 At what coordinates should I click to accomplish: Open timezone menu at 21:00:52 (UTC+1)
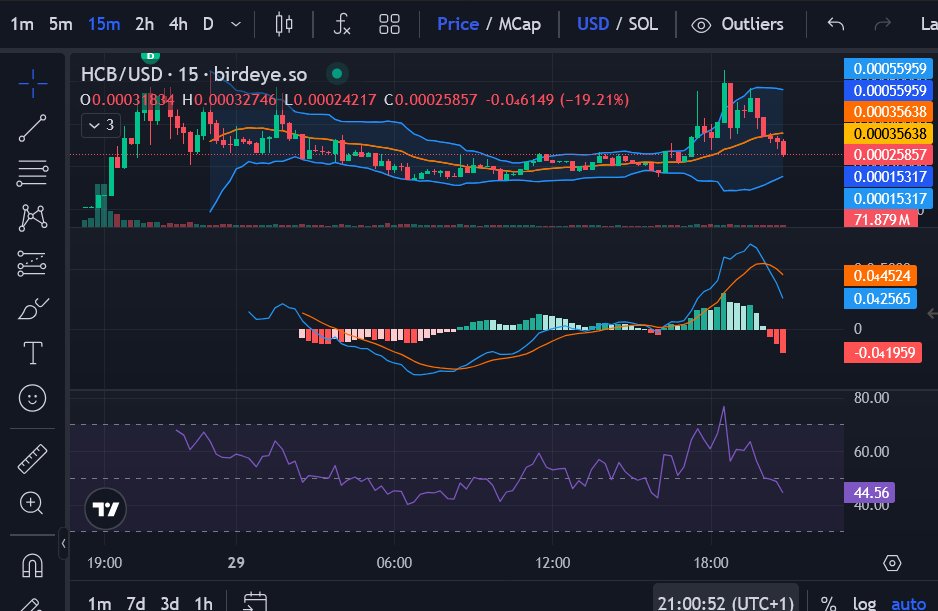coord(726,603)
